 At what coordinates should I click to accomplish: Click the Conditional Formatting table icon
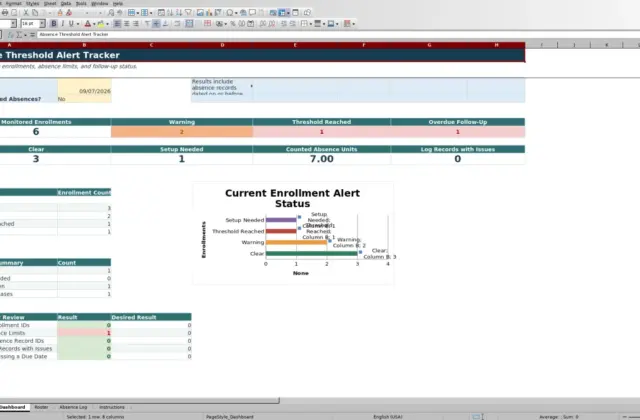[347, 24]
